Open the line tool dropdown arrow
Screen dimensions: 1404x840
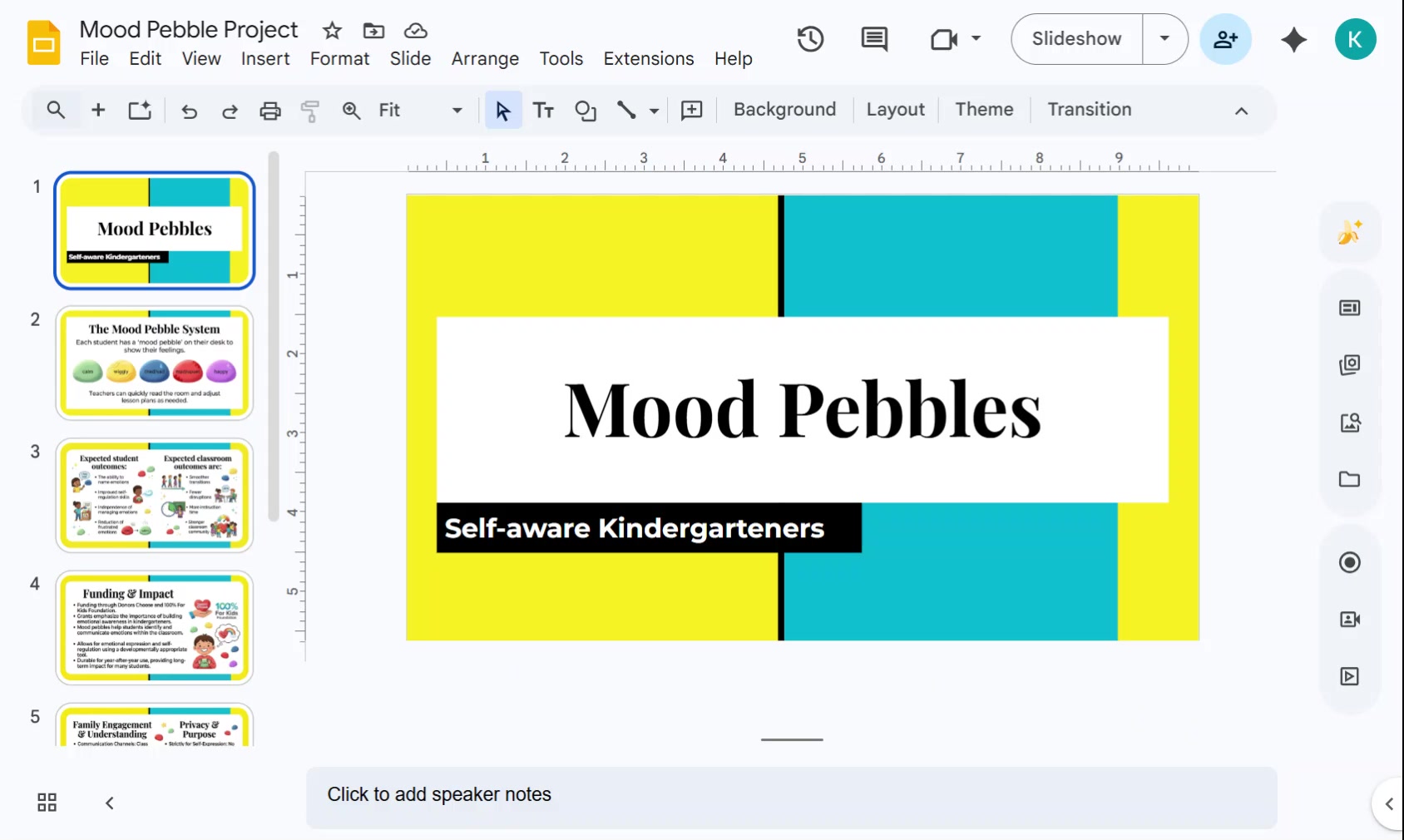point(655,110)
